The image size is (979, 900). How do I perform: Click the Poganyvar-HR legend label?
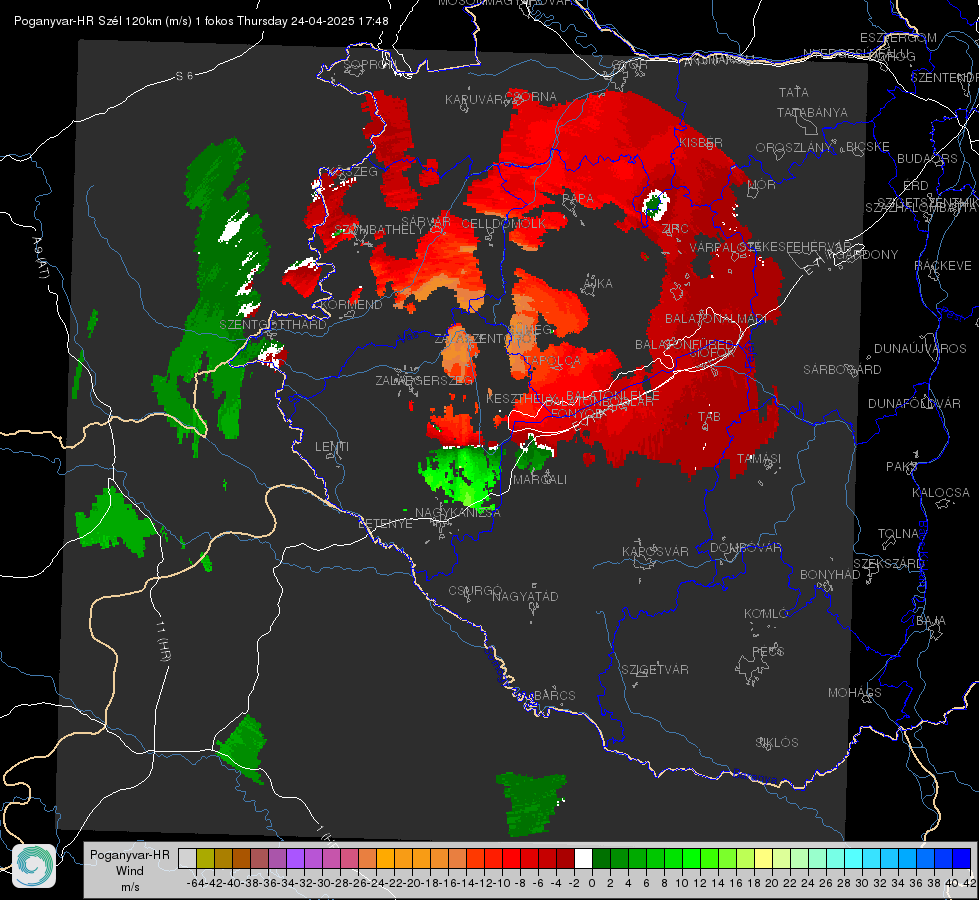(x=130, y=855)
